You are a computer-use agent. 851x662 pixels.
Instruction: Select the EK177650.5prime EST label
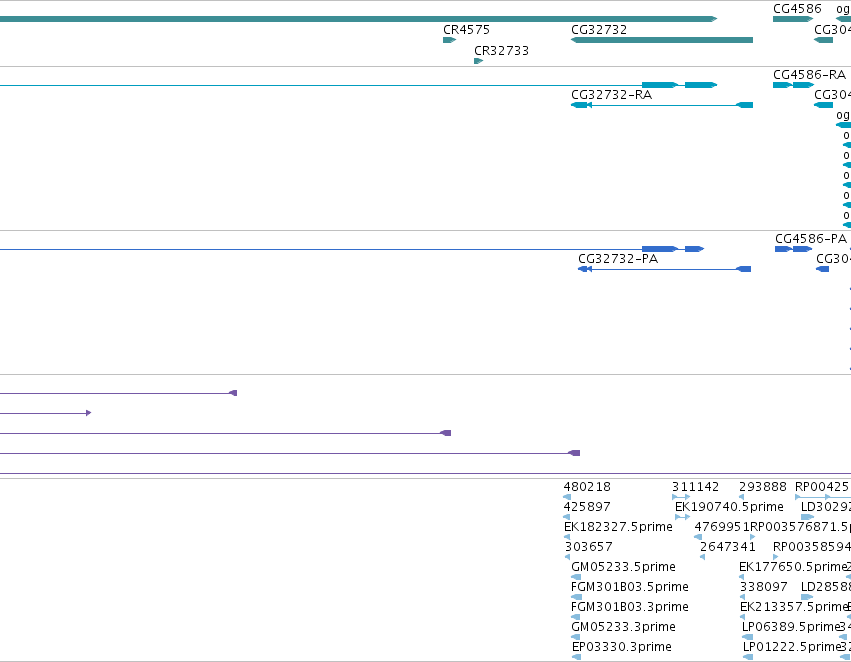pyautogui.click(x=792, y=567)
